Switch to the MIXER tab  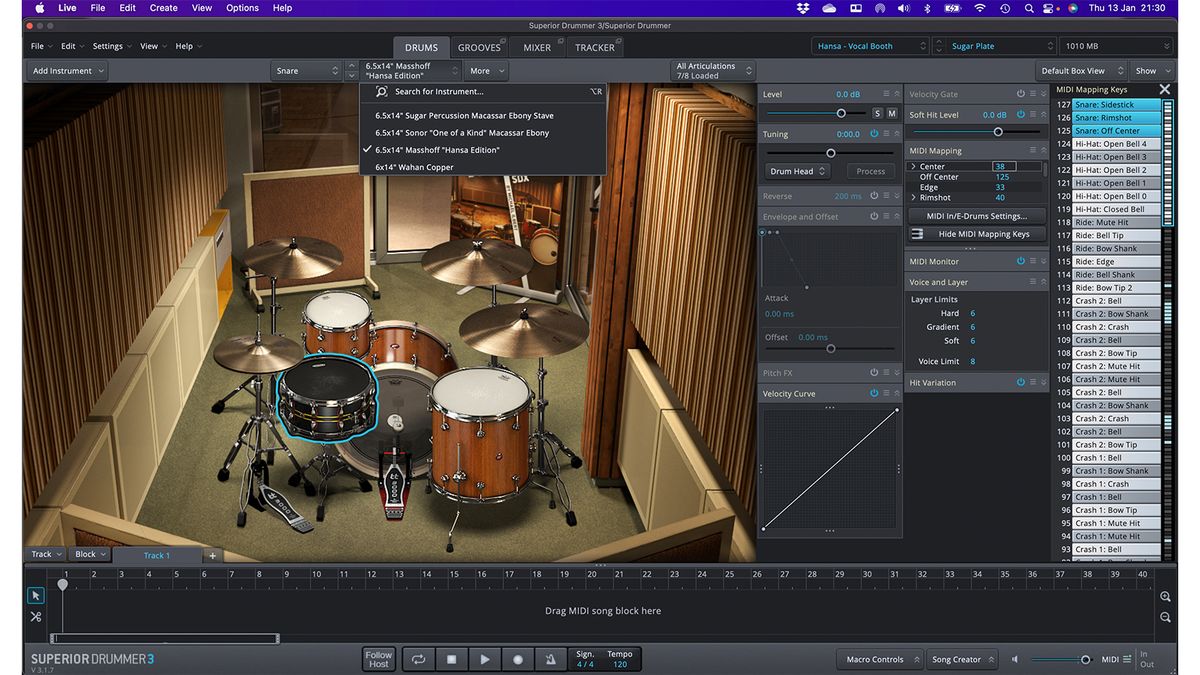point(537,46)
